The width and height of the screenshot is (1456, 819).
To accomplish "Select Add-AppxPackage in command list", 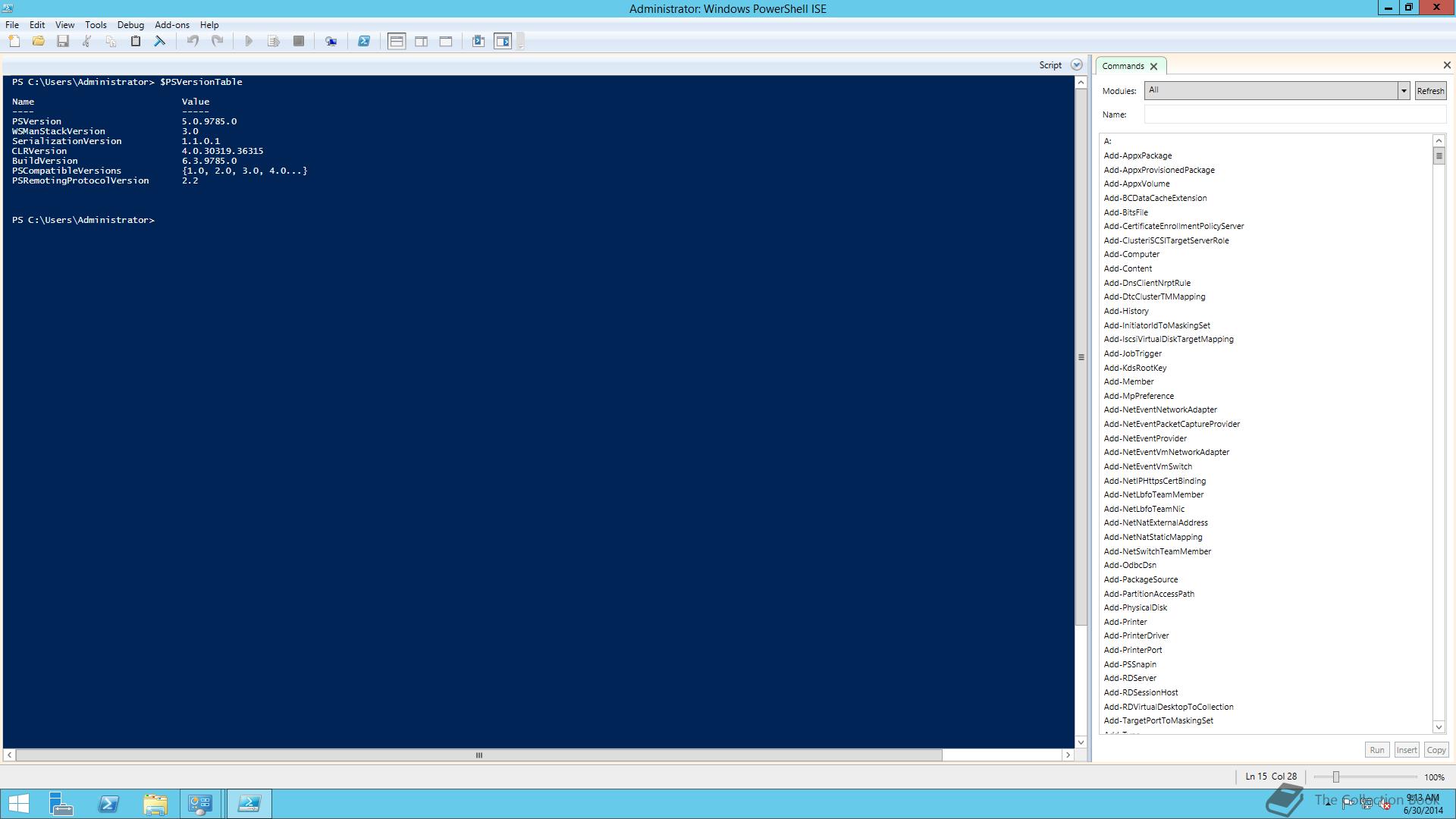I will pos(1137,155).
